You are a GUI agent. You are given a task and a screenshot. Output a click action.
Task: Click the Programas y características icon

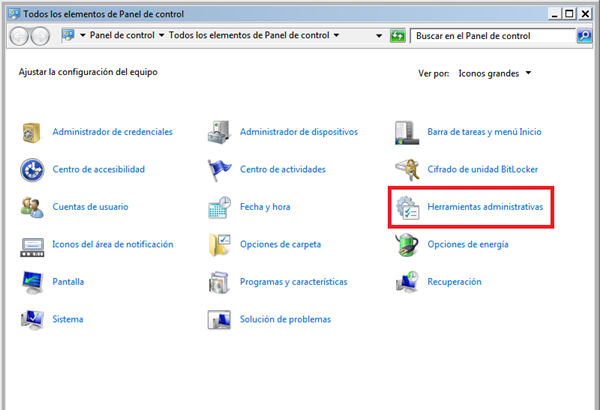tap(219, 283)
